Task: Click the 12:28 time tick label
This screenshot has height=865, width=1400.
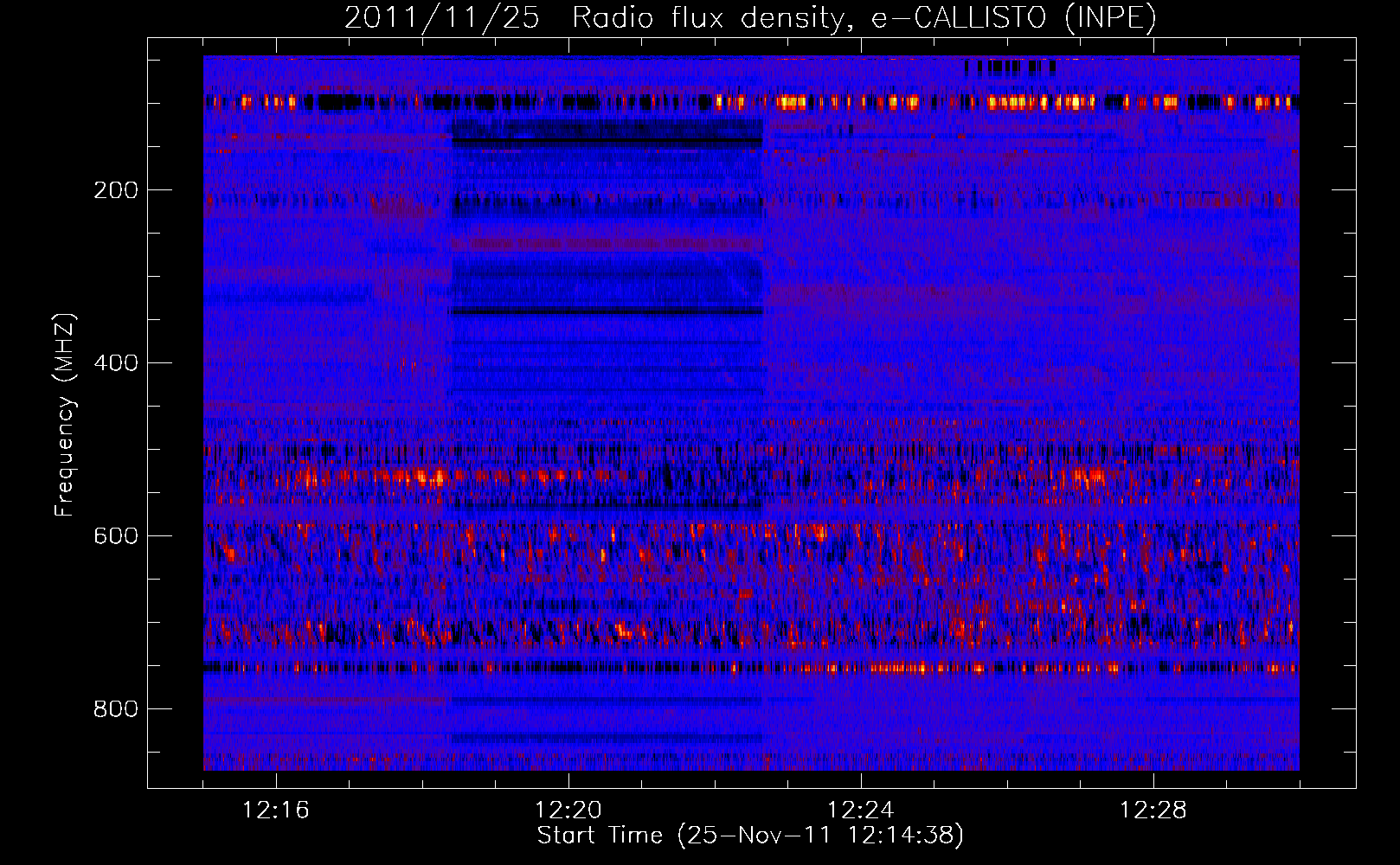Action: pyautogui.click(x=1153, y=811)
